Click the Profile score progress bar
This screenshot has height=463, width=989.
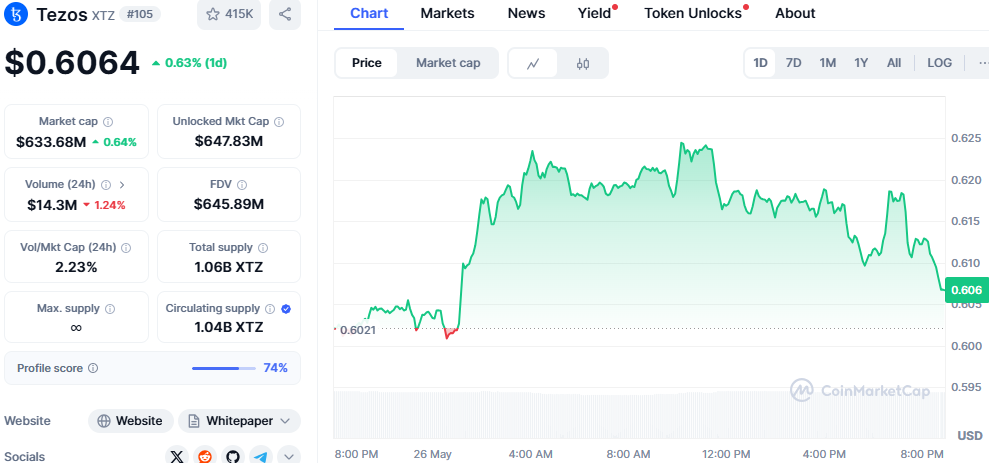(x=224, y=368)
